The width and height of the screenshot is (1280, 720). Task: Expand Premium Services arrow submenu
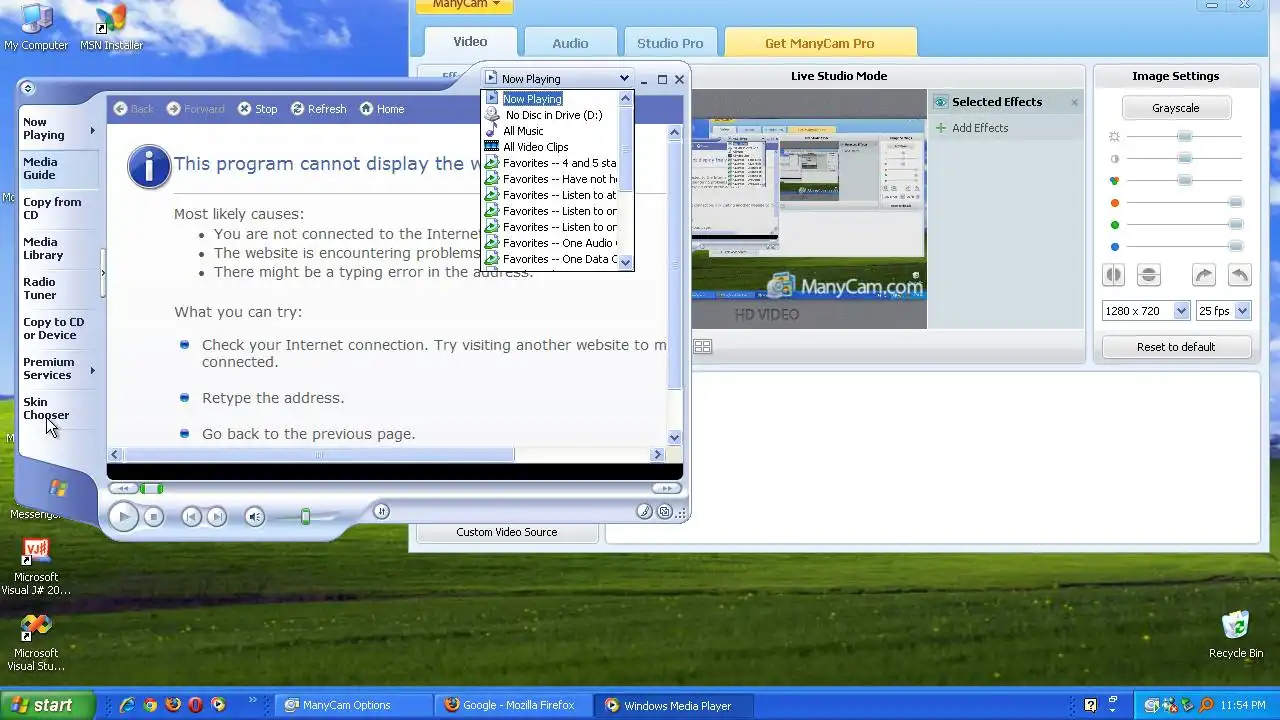pyautogui.click(x=93, y=370)
